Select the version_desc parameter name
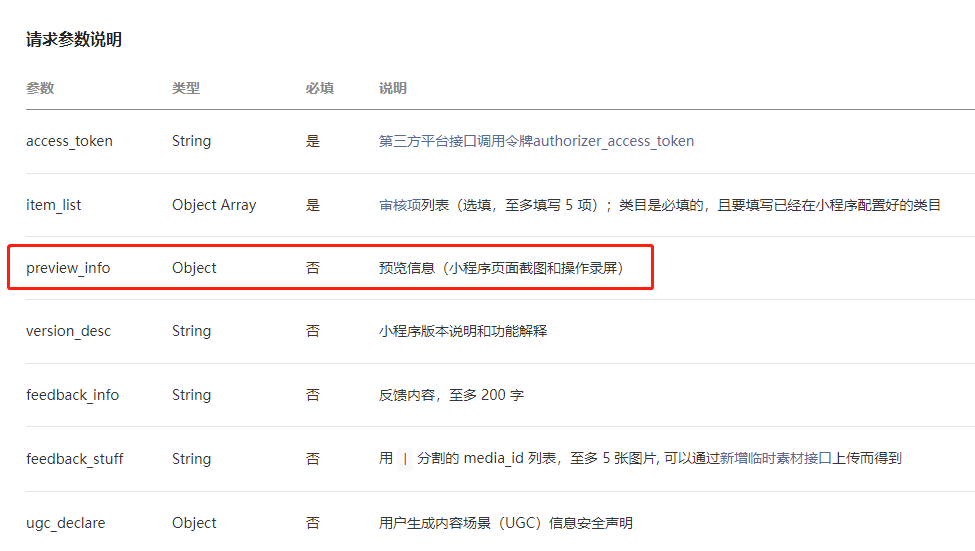 tap(68, 331)
